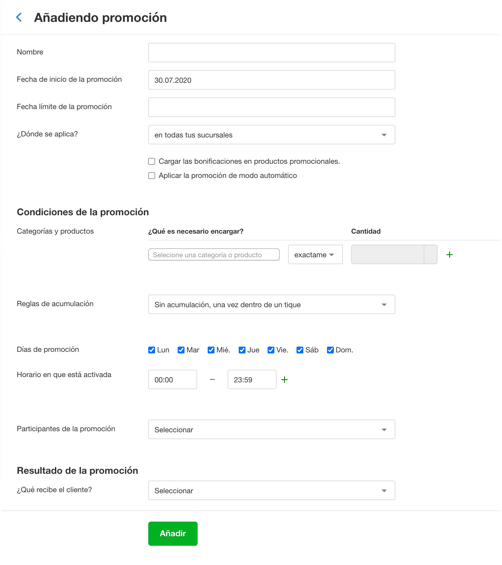Click the green Añadir button
Image resolution: width=502 pixels, height=565 pixels.
(173, 534)
